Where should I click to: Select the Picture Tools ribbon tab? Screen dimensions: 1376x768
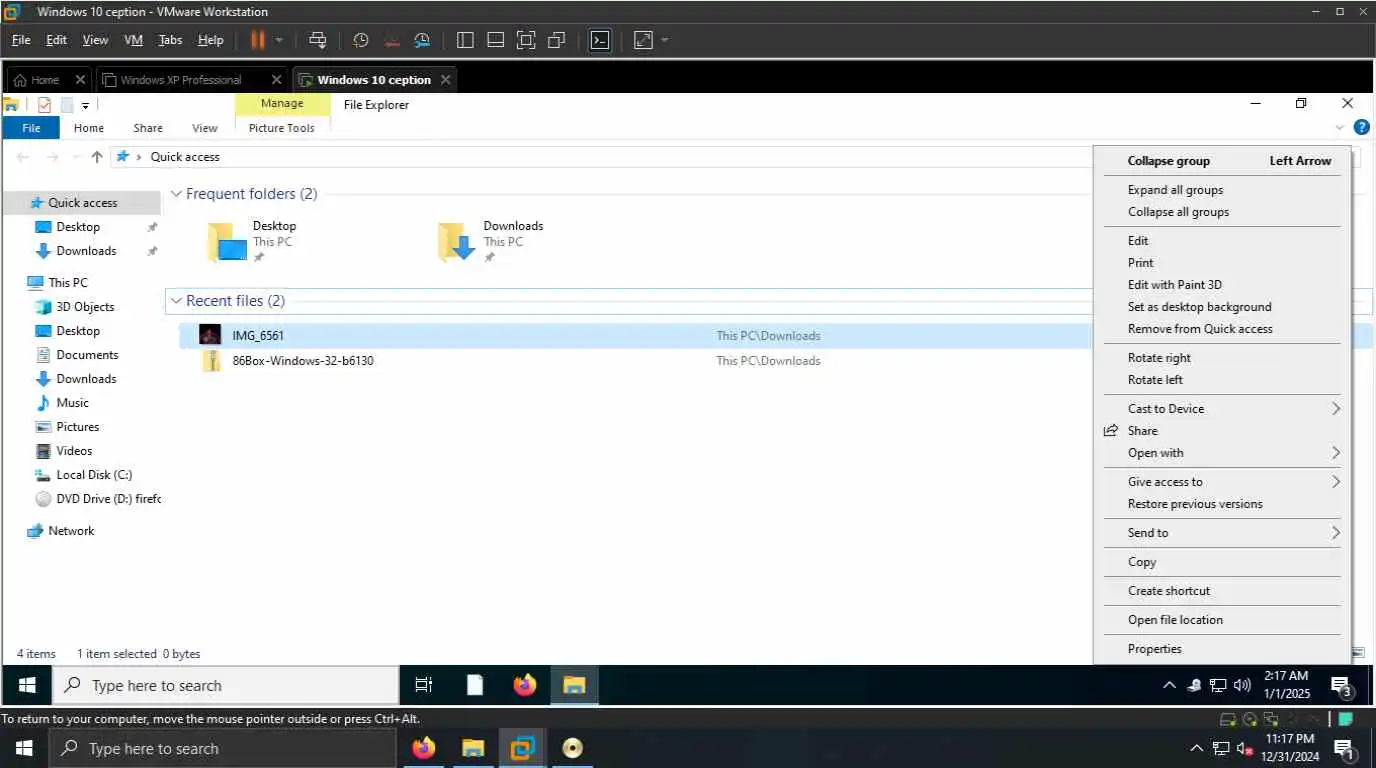pos(282,128)
